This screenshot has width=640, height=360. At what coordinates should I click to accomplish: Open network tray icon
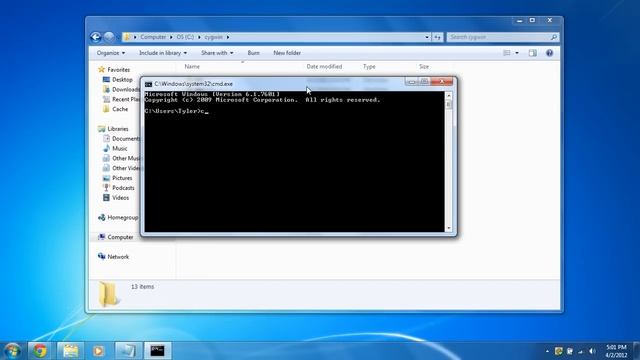(x=580, y=351)
